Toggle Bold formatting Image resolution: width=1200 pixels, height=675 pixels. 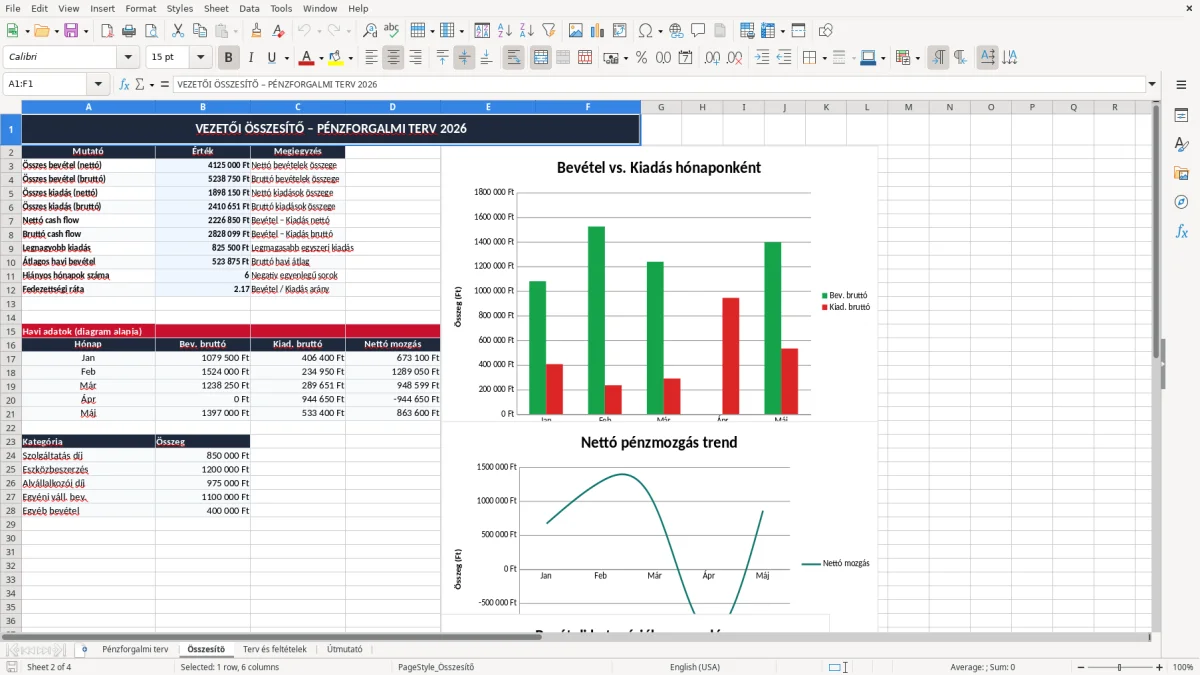[229, 58]
